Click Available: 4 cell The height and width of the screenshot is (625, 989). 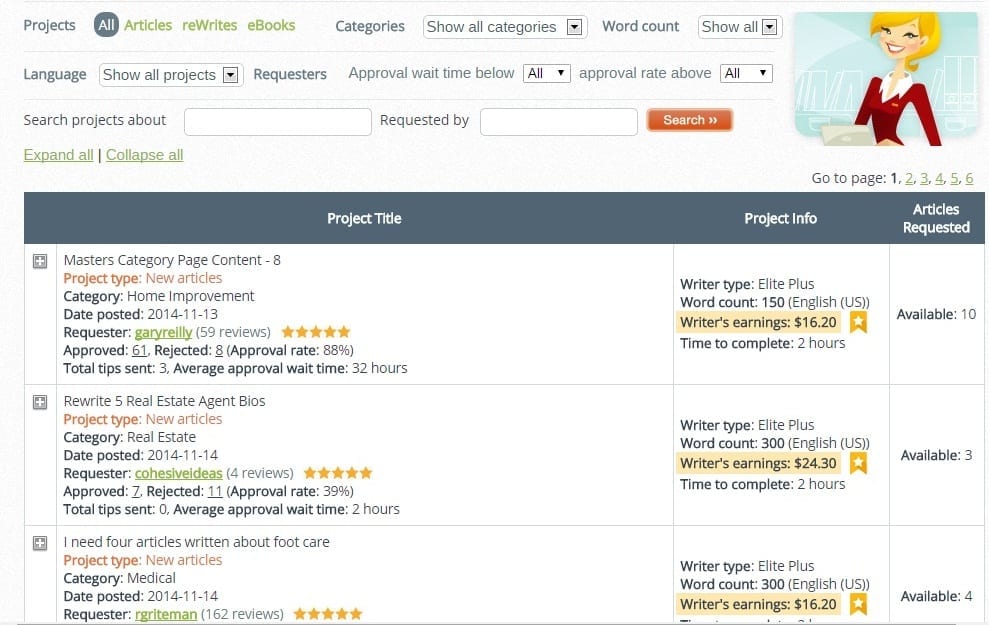[937, 596]
